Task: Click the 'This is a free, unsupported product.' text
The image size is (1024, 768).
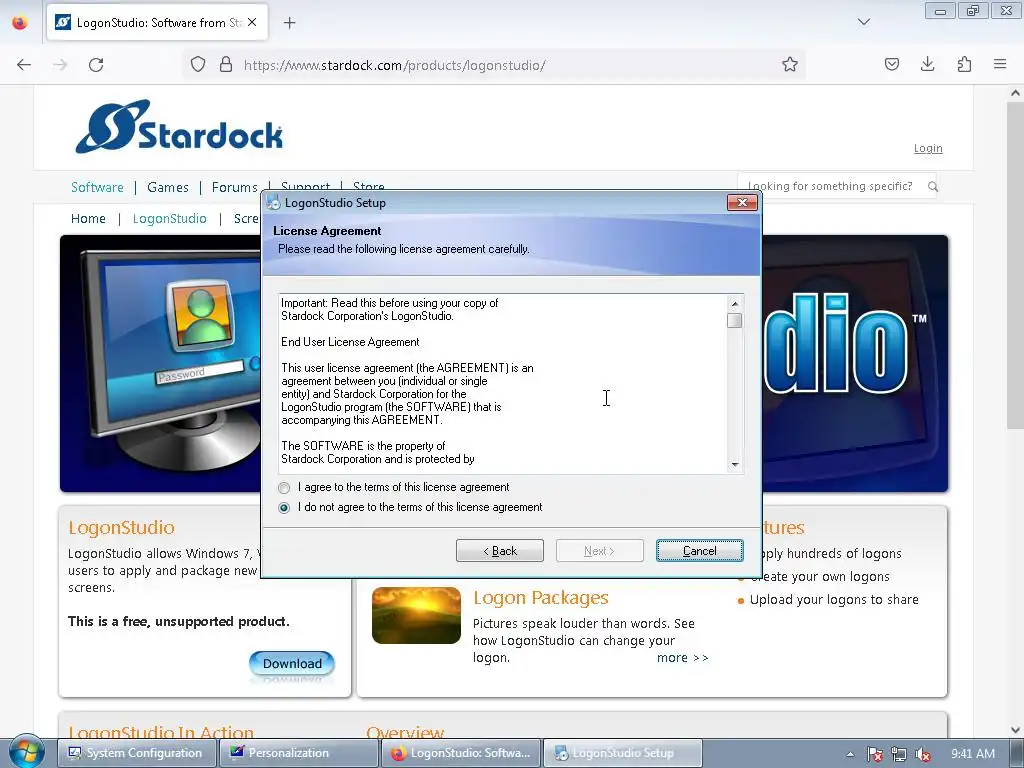Action: tap(179, 621)
